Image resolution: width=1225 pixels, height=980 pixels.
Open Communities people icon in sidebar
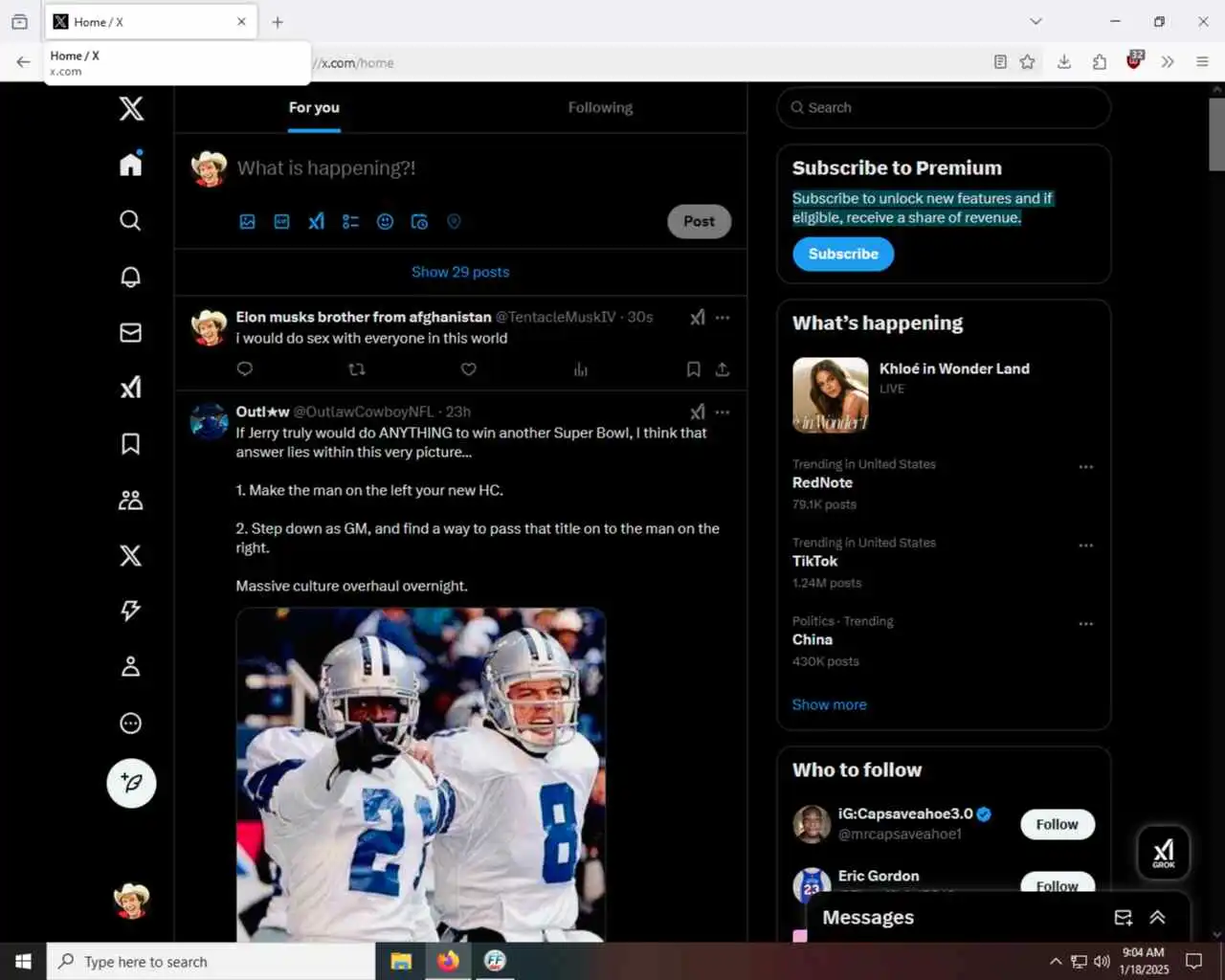[131, 500]
